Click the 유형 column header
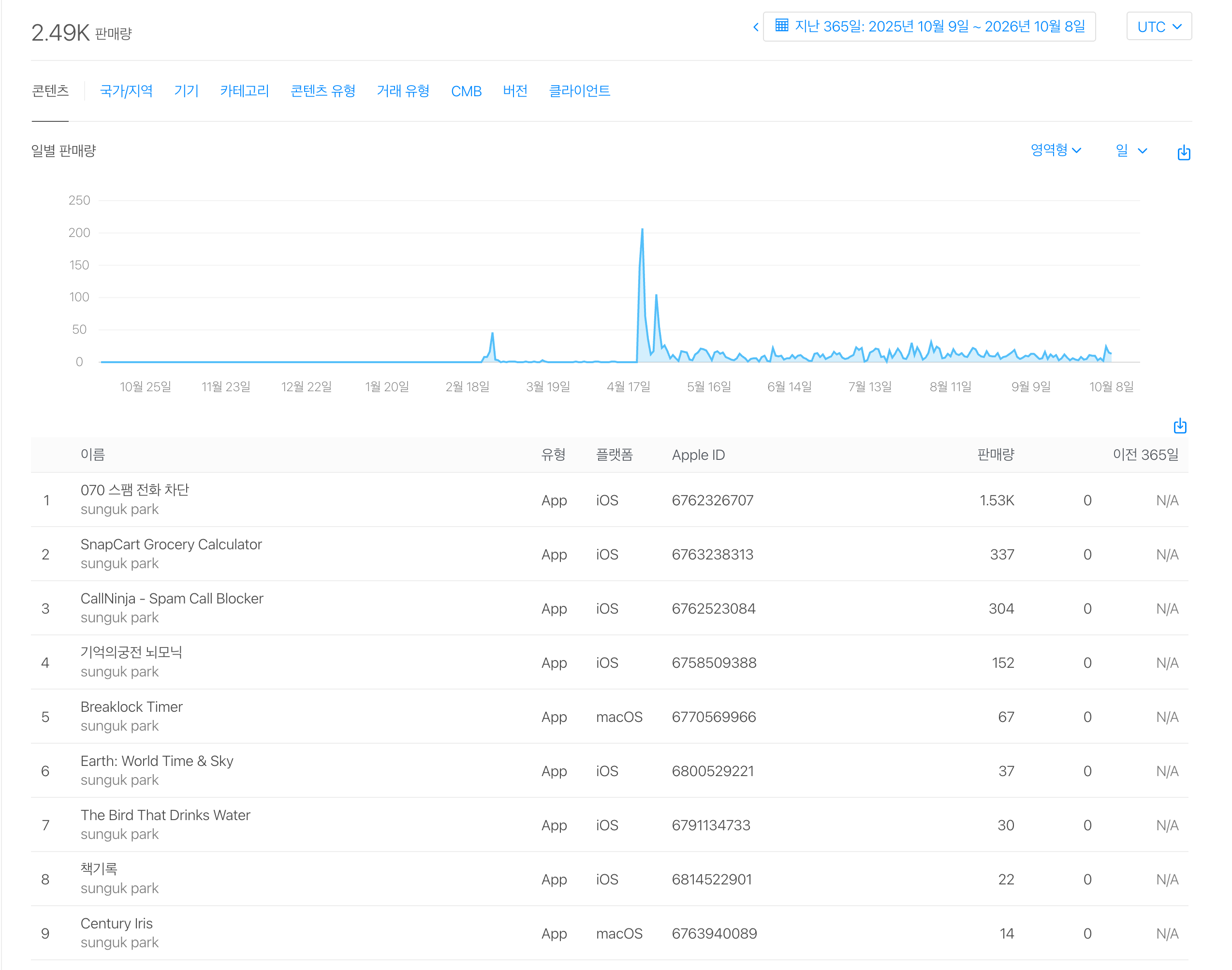Screen dimensions: 1232x970 tap(553, 455)
